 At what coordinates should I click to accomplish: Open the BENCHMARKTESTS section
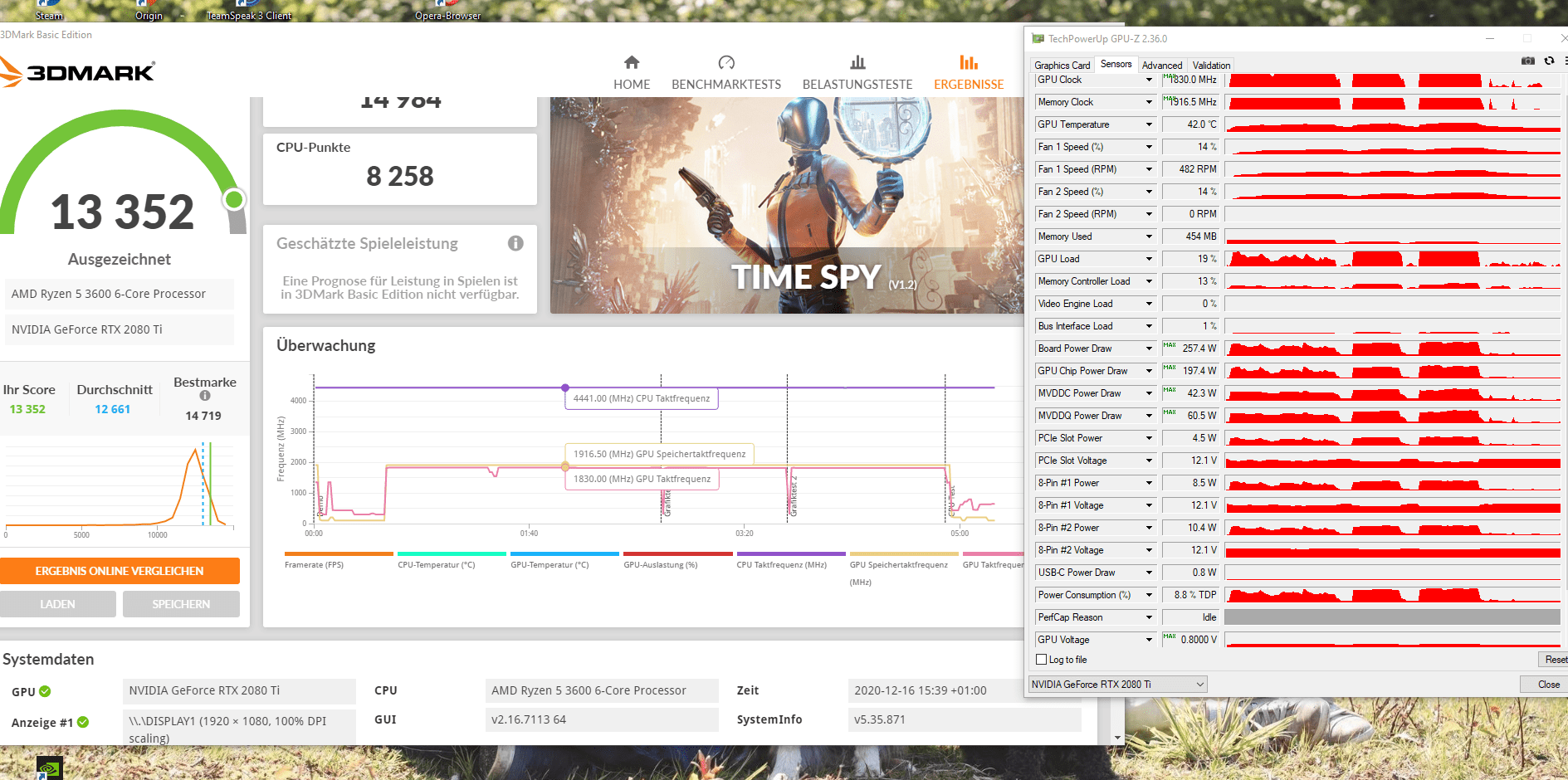[x=726, y=73]
